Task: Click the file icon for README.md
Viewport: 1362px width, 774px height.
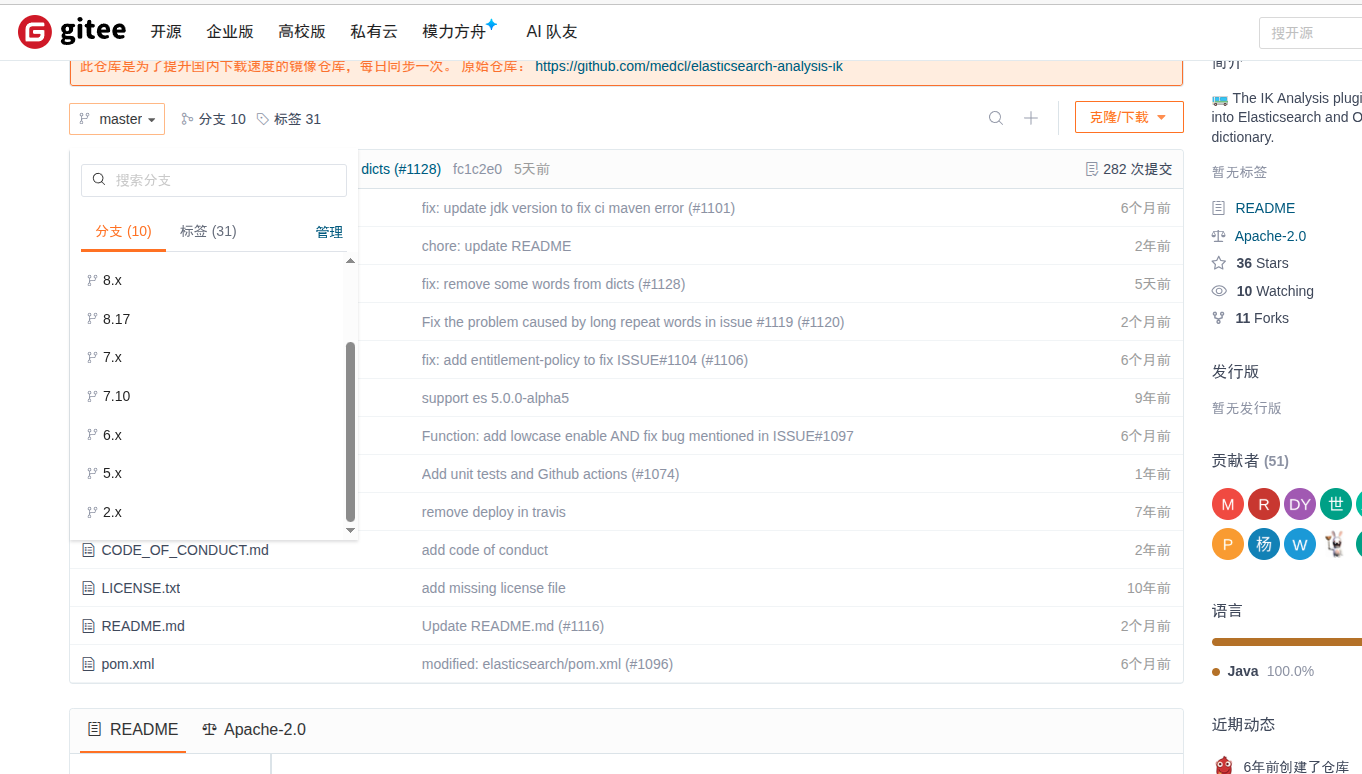Action: tap(88, 626)
